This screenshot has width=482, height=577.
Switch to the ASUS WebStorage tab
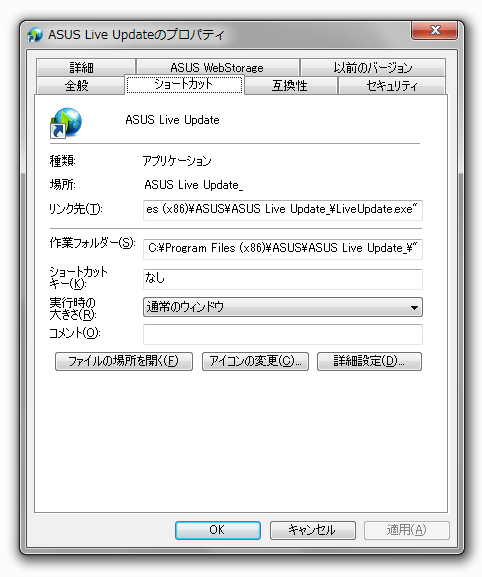click(217, 67)
